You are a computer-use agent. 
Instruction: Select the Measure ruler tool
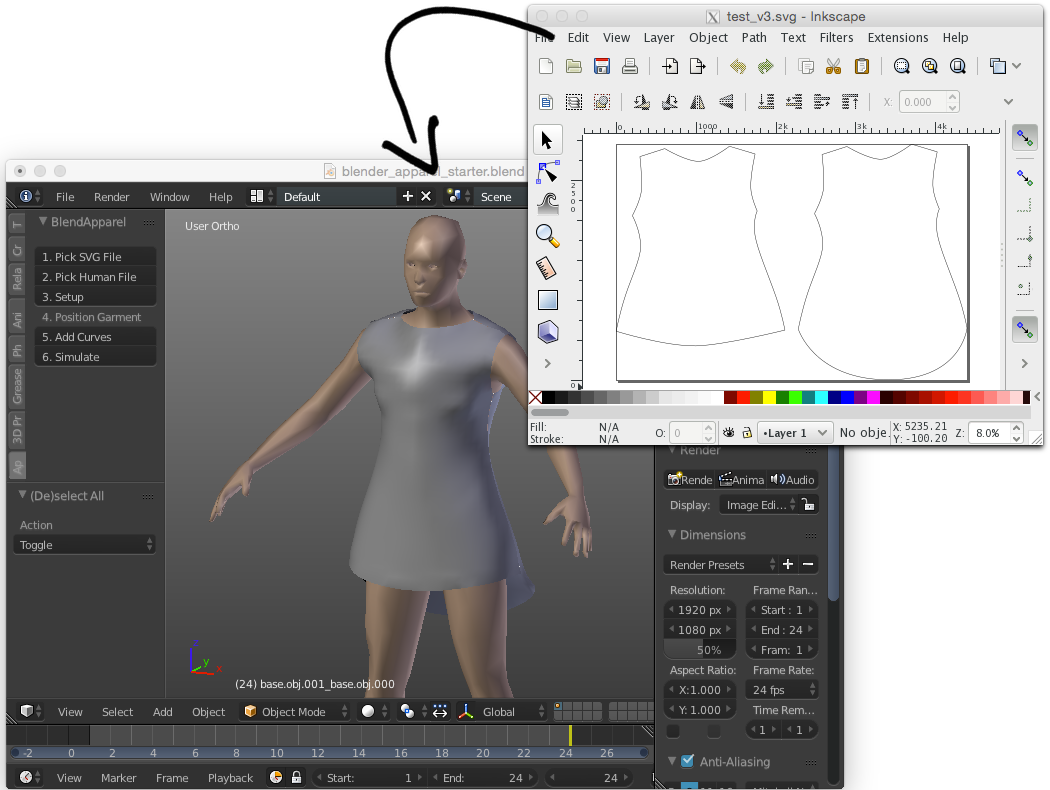point(547,268)
